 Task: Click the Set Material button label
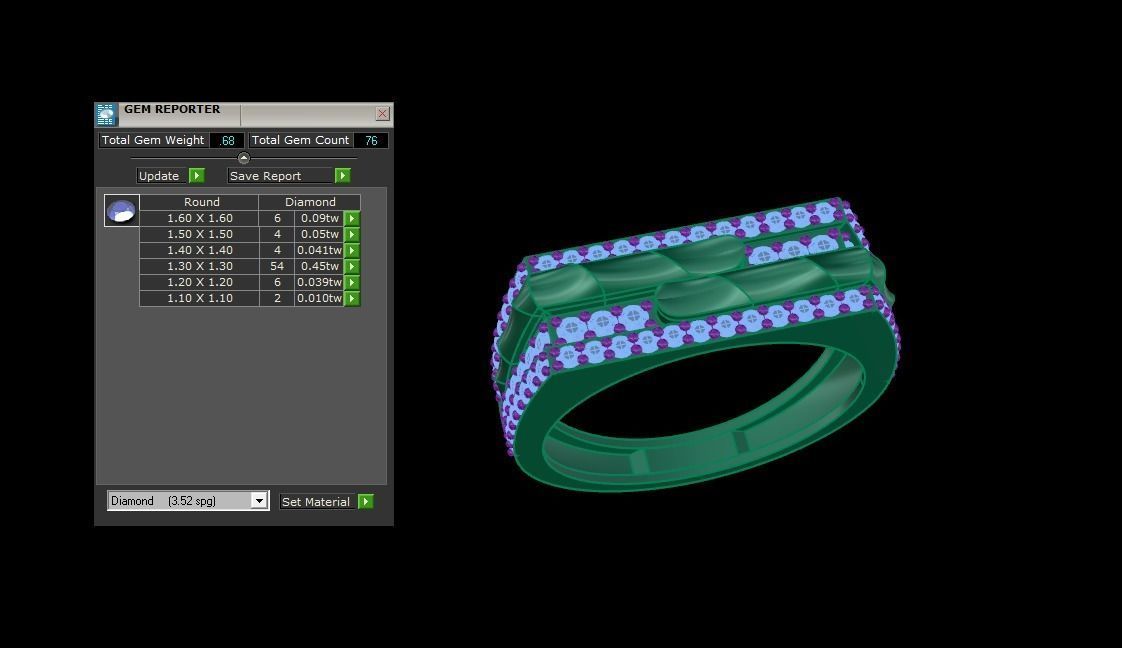tap(316, 502)
